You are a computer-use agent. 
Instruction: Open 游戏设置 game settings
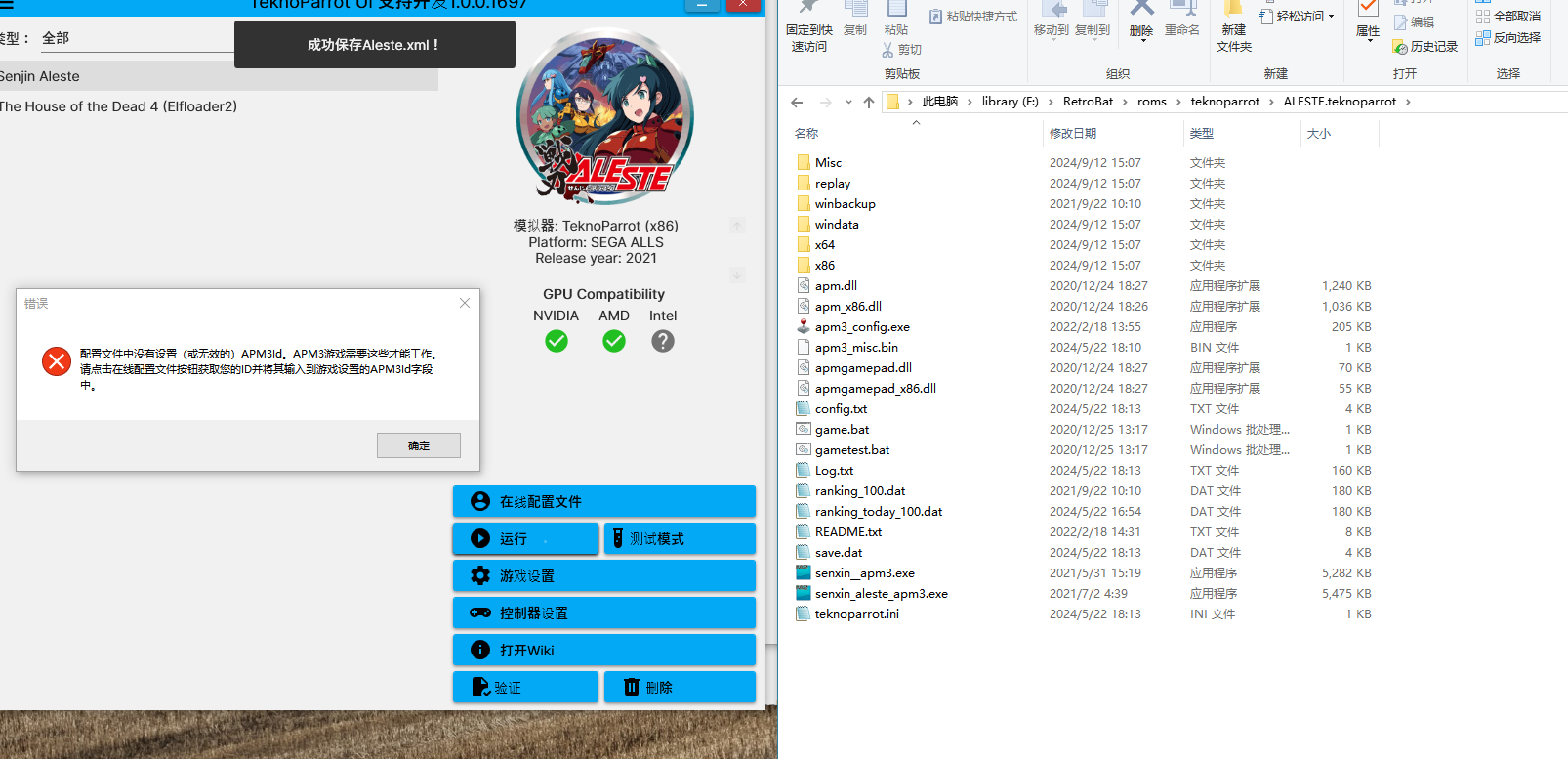pyautogui.click(x=603, y=575)
